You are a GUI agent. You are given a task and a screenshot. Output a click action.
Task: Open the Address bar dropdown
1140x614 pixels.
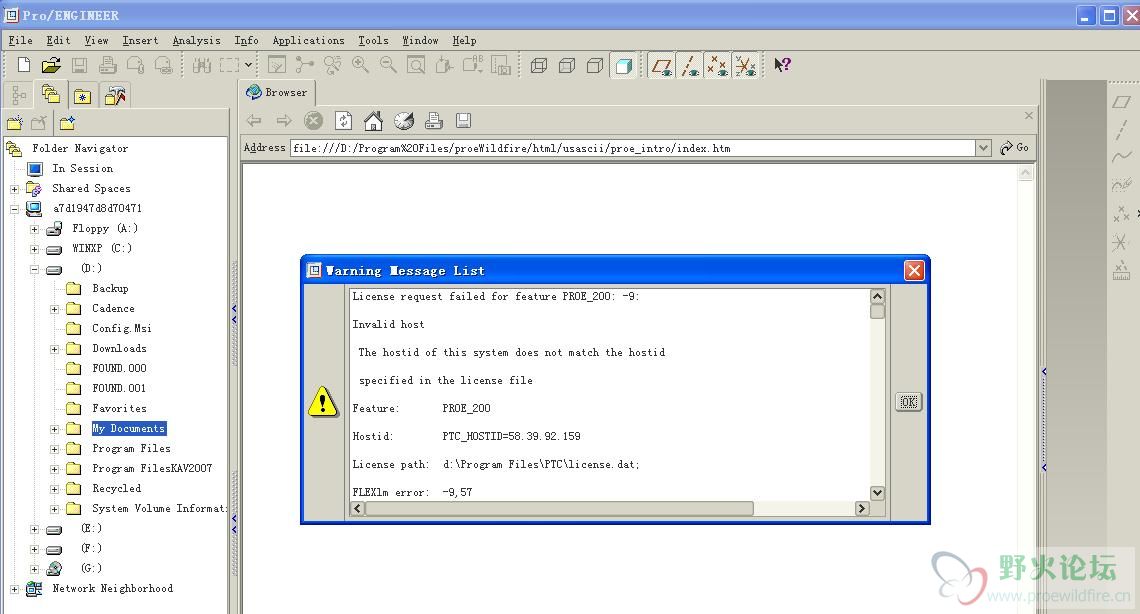point(983,148)
